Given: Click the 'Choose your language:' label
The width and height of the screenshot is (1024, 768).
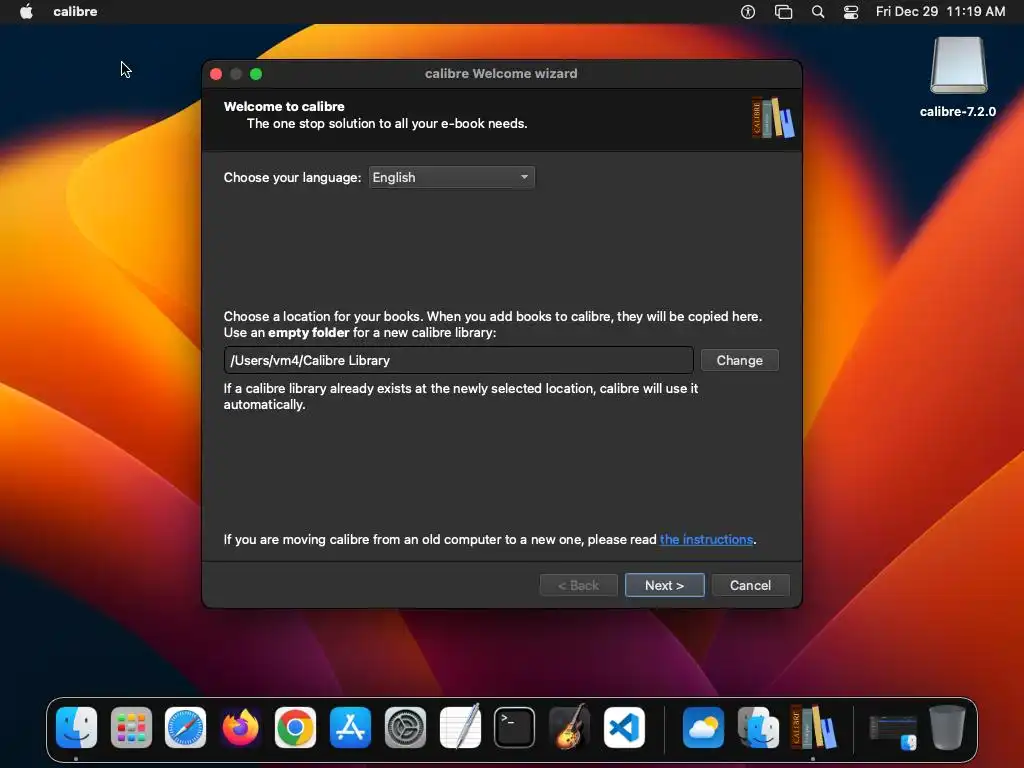Looking at the screenshot, I should 292,178.
